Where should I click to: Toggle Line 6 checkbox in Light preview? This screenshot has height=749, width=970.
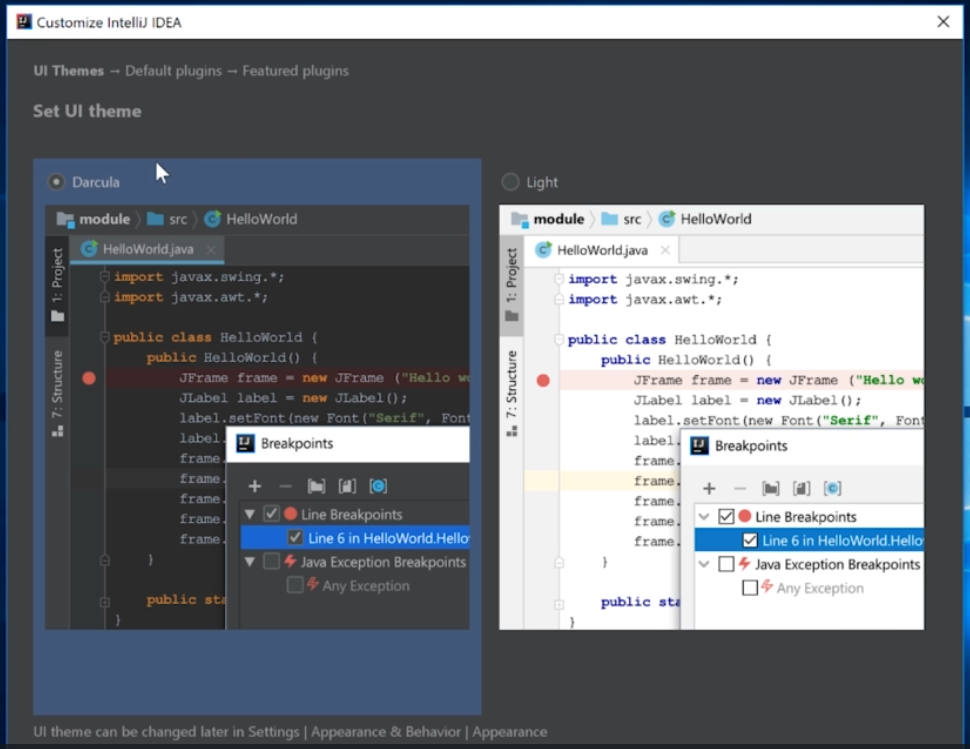coord(750,540)
